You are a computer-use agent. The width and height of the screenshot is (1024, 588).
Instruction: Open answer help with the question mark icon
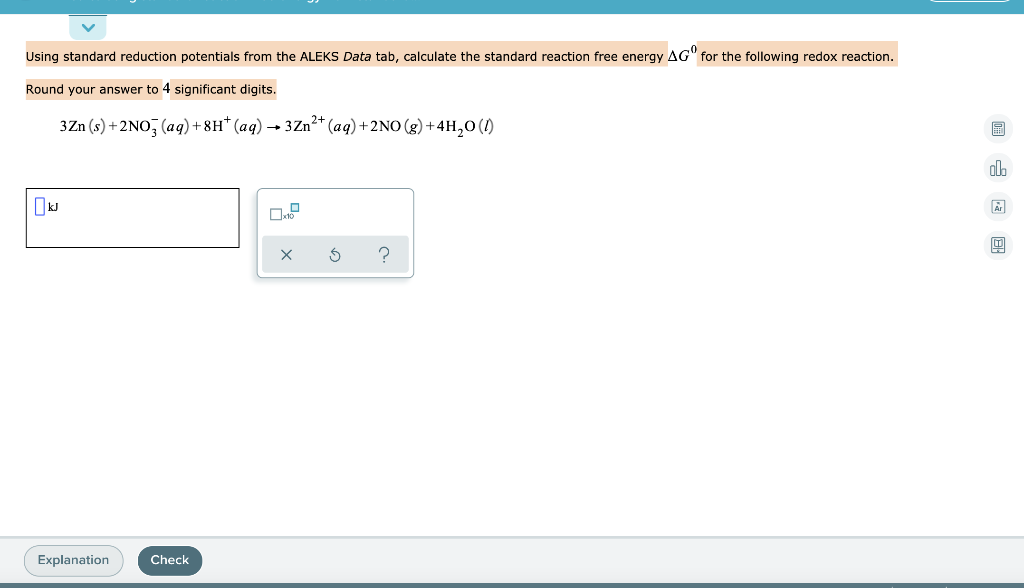click(384, 254)
